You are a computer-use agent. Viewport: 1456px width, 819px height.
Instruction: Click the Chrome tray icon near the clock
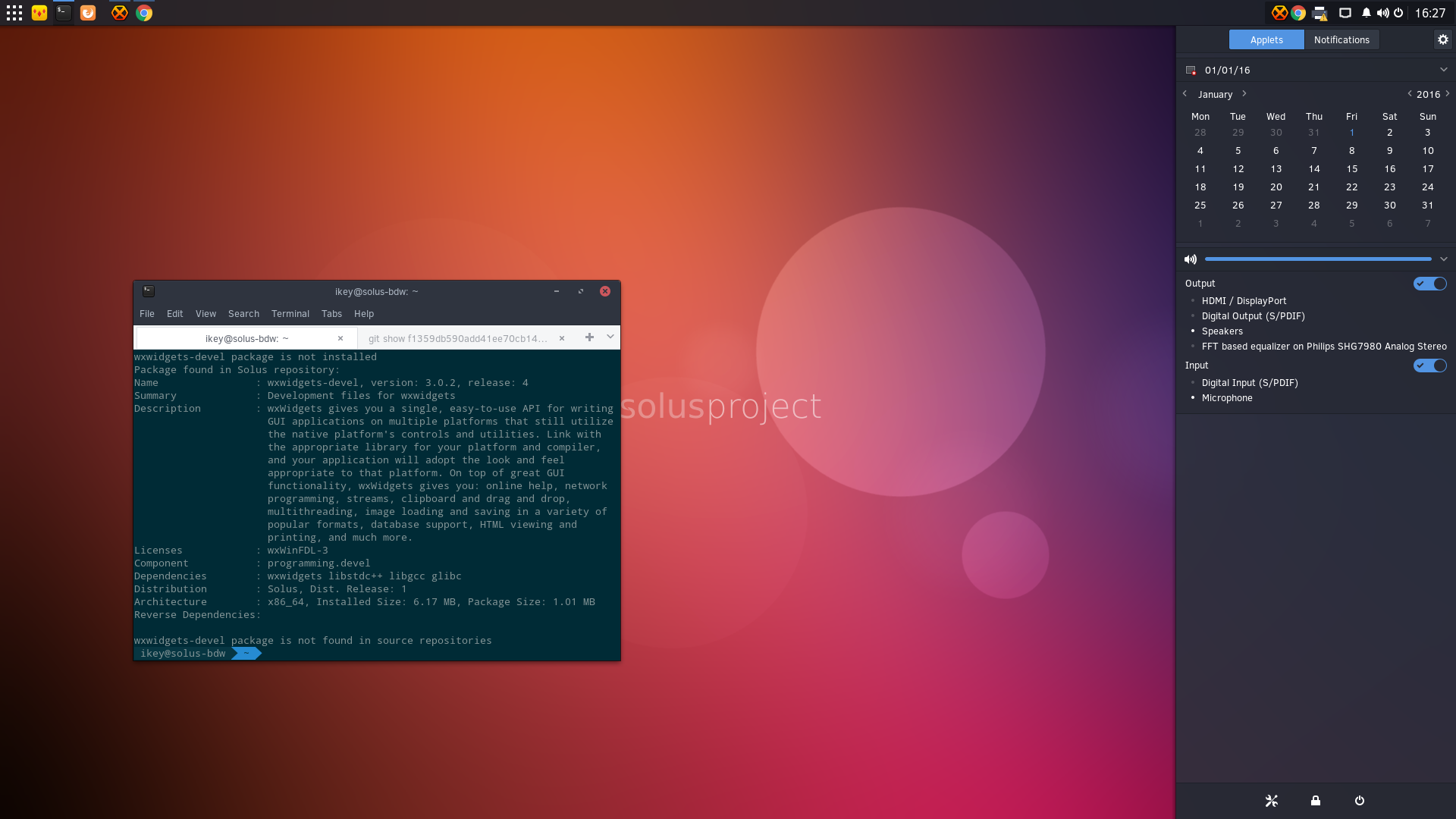(1298, 13)
